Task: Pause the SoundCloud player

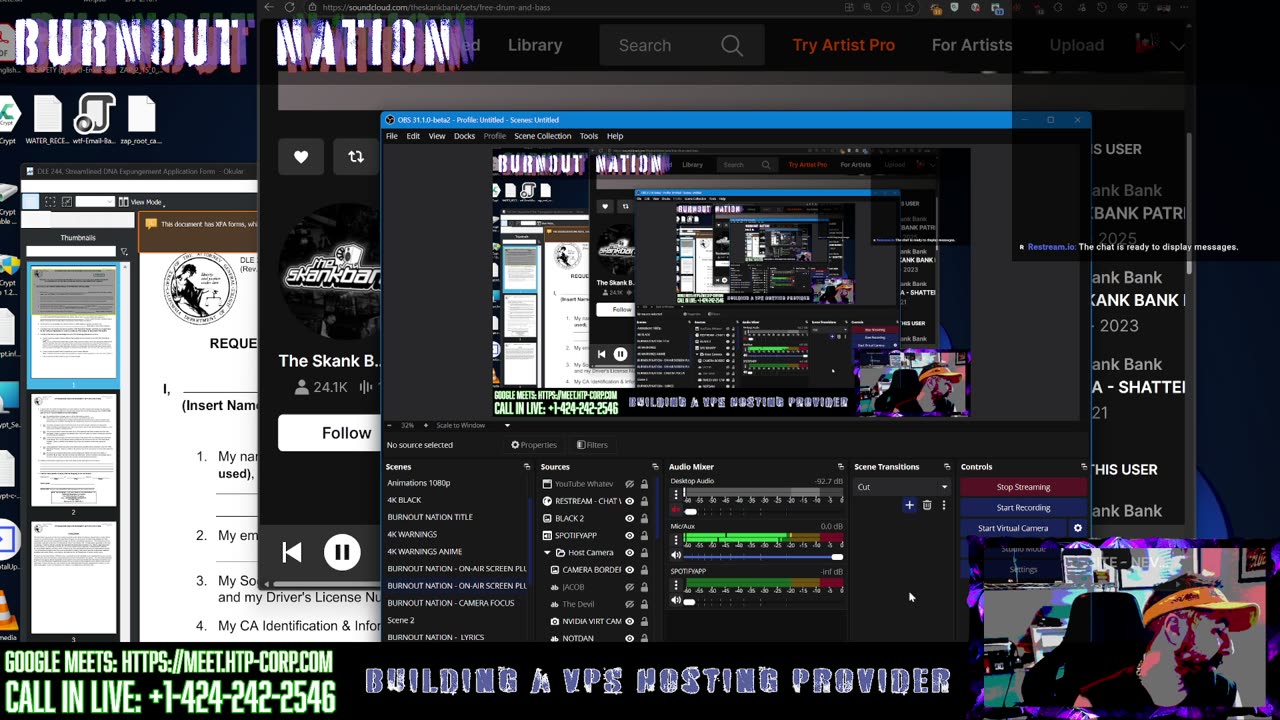Action: pos(342,552)
